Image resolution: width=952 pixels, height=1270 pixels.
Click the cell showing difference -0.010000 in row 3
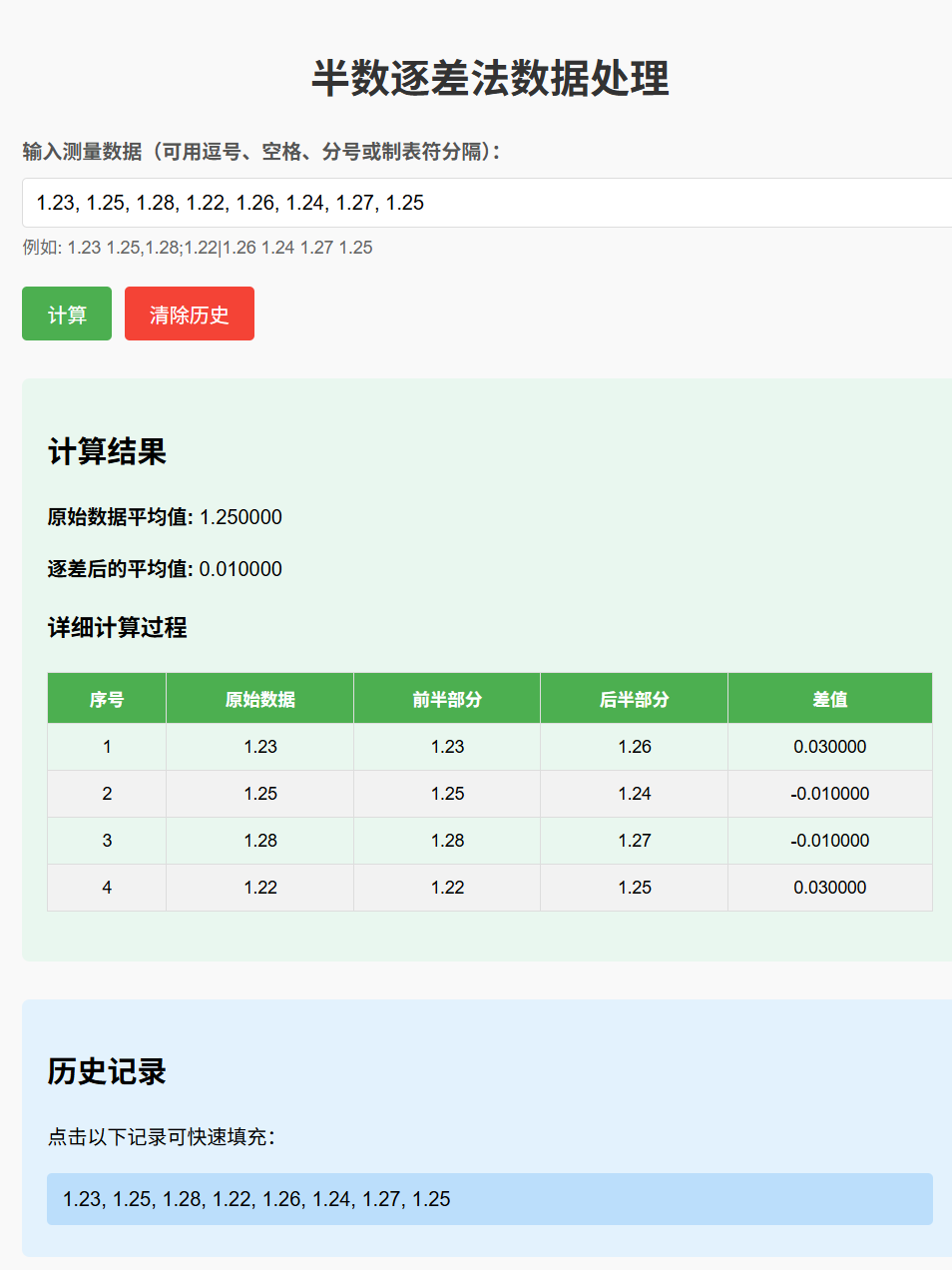(829, 840)
